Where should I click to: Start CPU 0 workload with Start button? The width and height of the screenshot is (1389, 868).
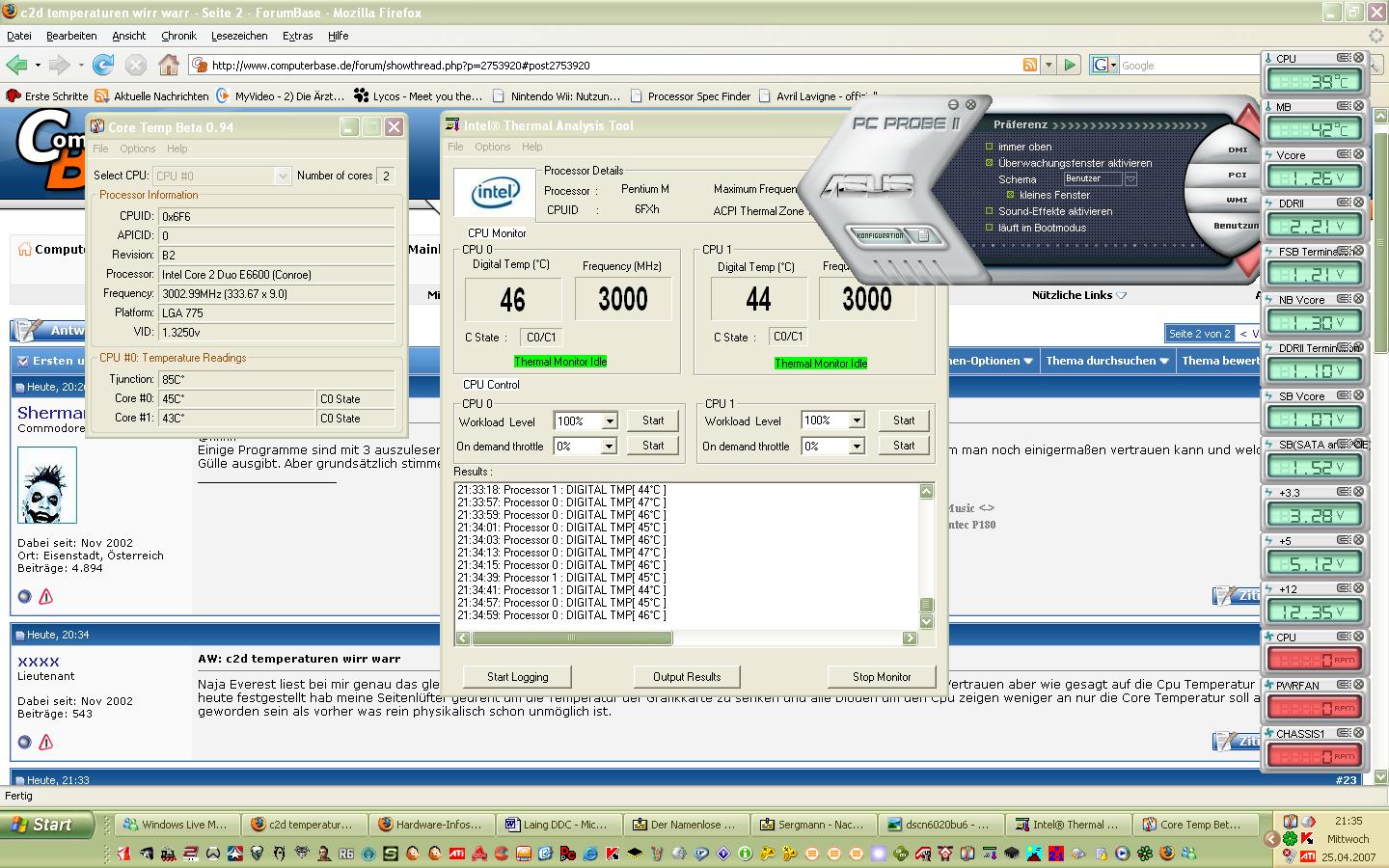pos(653,420)
